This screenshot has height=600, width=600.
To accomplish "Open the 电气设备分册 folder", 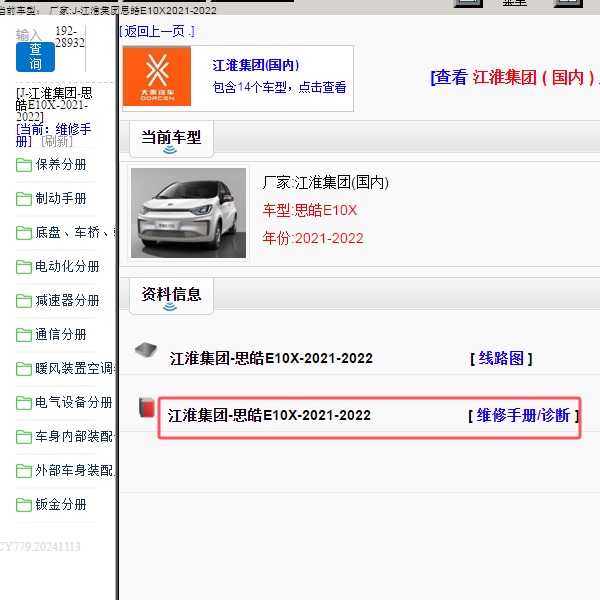I will [74, 403].
